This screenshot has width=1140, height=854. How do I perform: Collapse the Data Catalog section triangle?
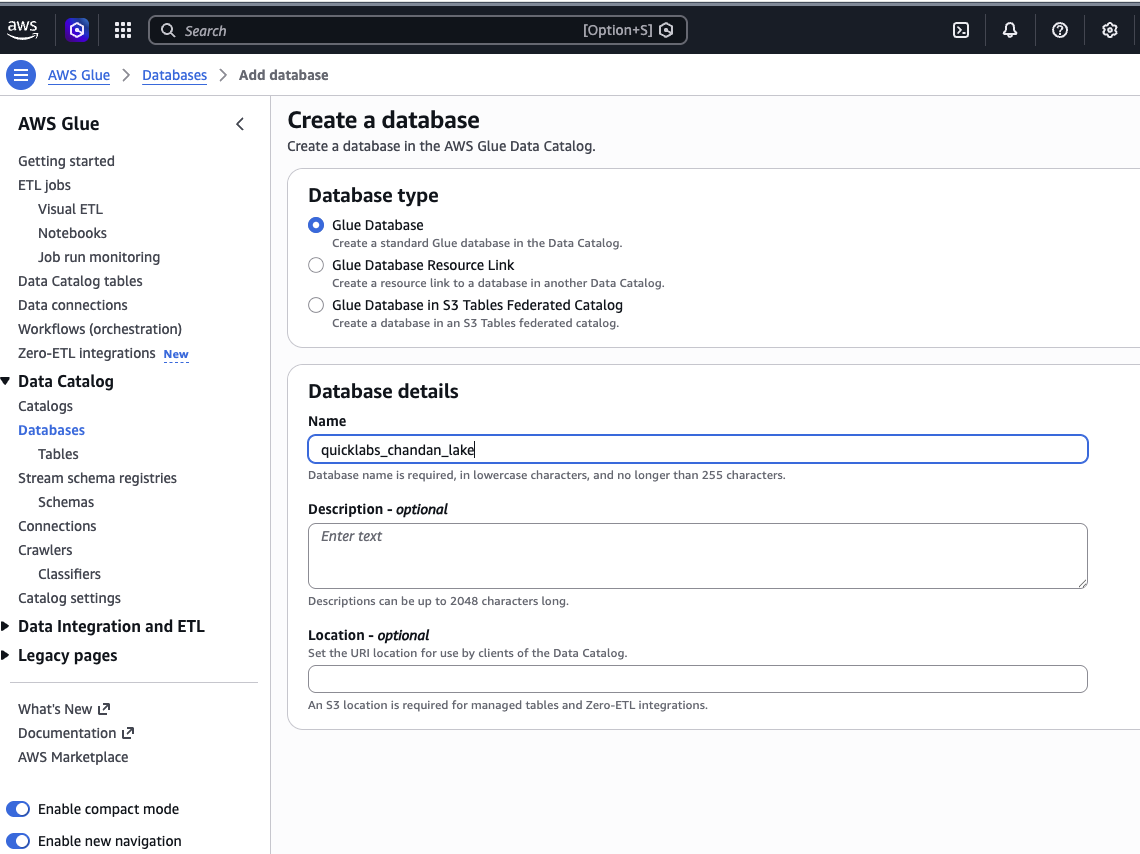pyautogui.click(x=6, y=381)
